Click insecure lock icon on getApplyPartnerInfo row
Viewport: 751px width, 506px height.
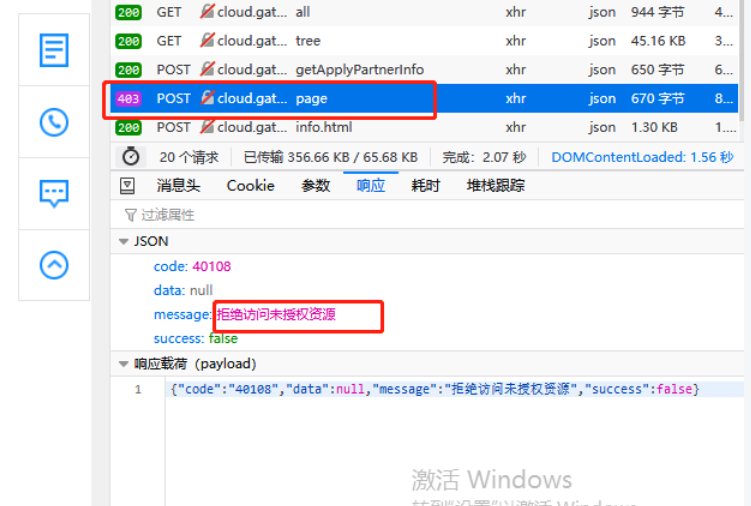[207, 69]
